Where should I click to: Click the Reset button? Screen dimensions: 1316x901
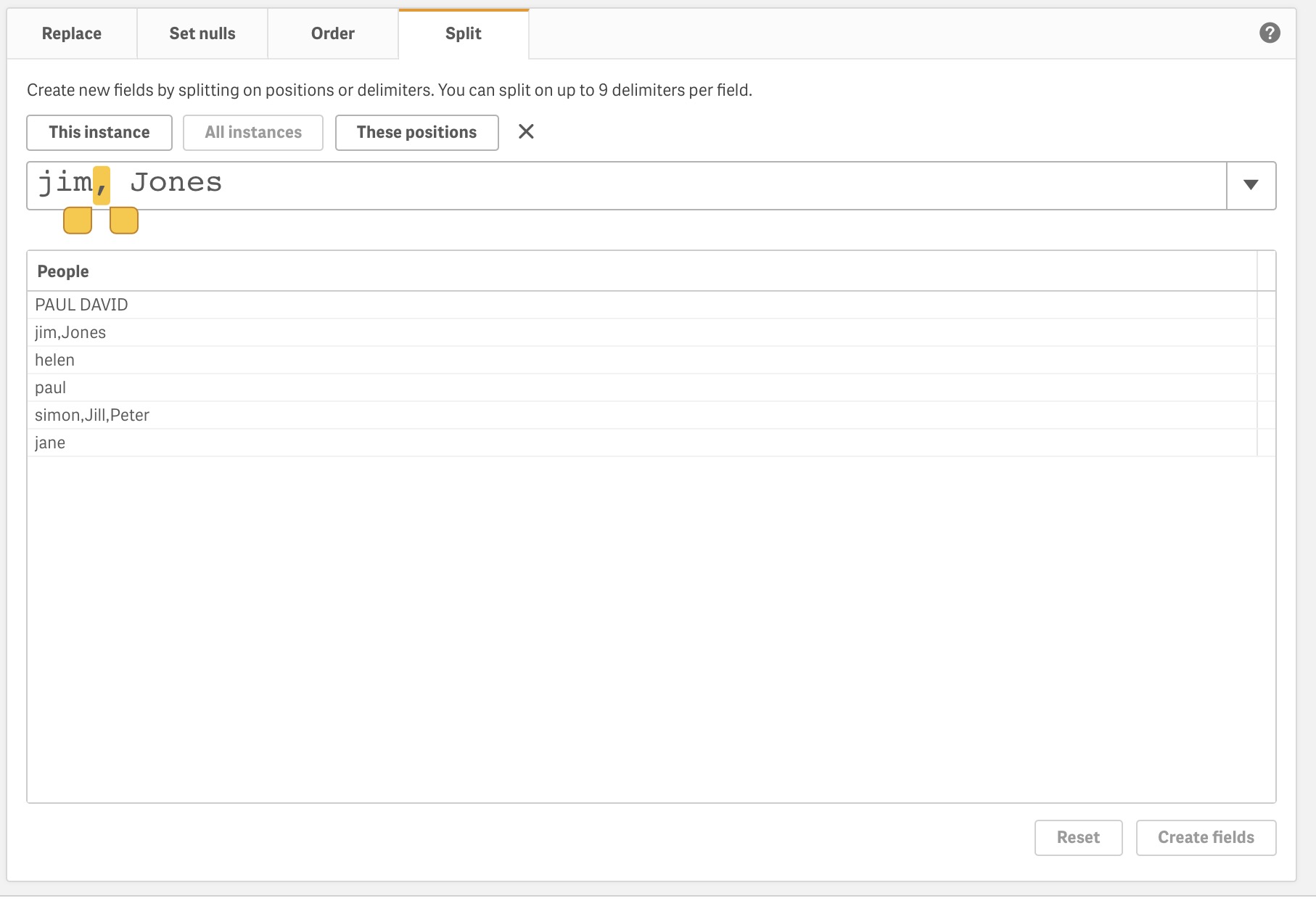[1078, 838]
